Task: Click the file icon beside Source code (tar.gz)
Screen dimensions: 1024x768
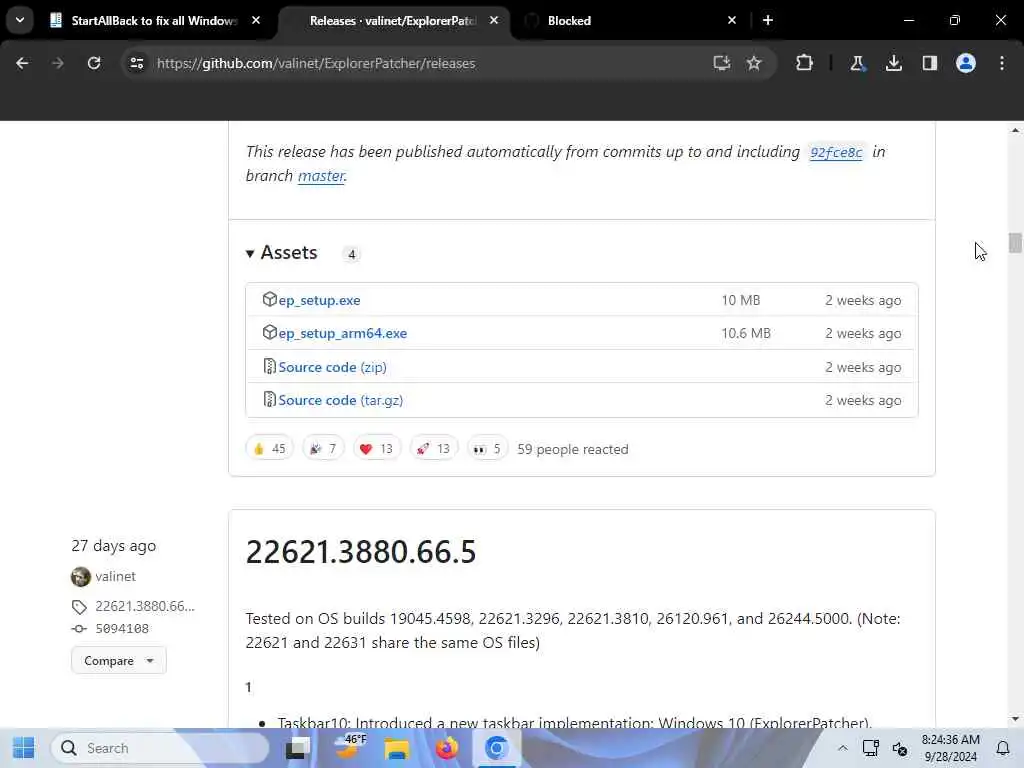Action: pyautogui.click(x=269, y=399)
